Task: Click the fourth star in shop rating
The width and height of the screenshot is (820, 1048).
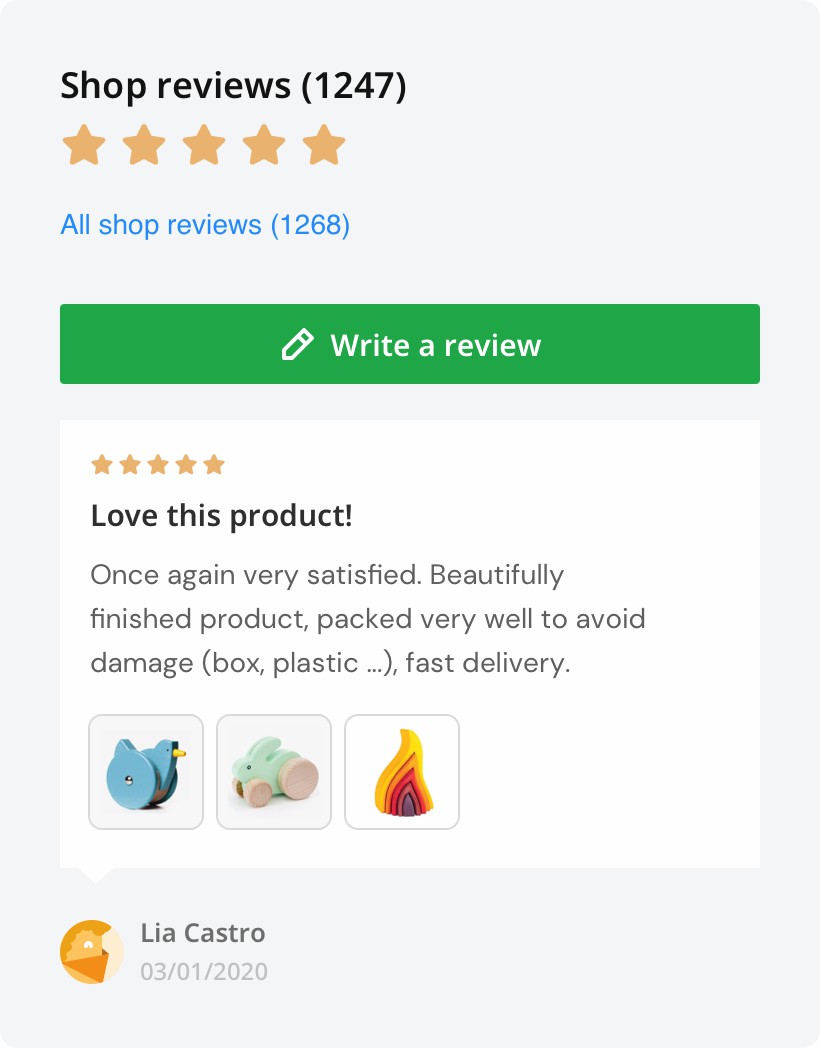Action: (264, 145)
